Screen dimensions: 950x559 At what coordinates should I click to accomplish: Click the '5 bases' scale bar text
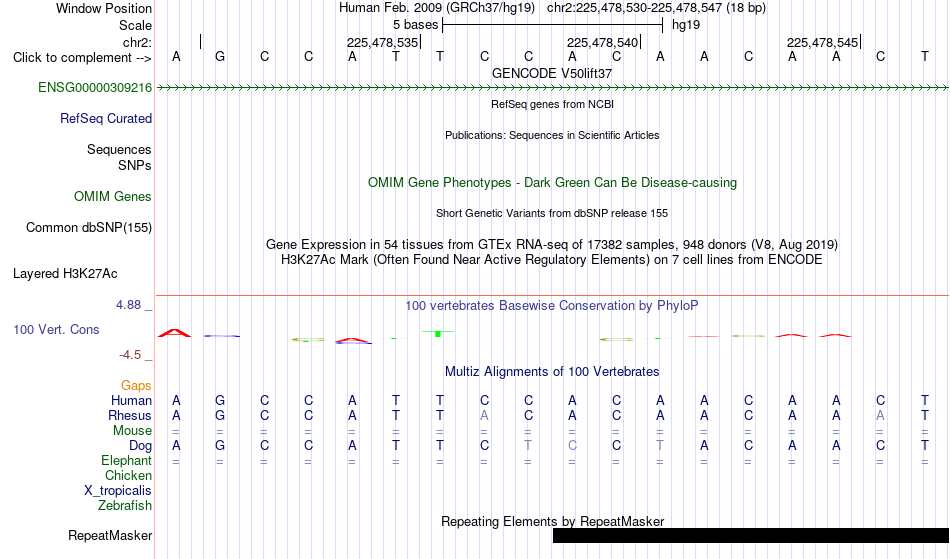(416, 25)
